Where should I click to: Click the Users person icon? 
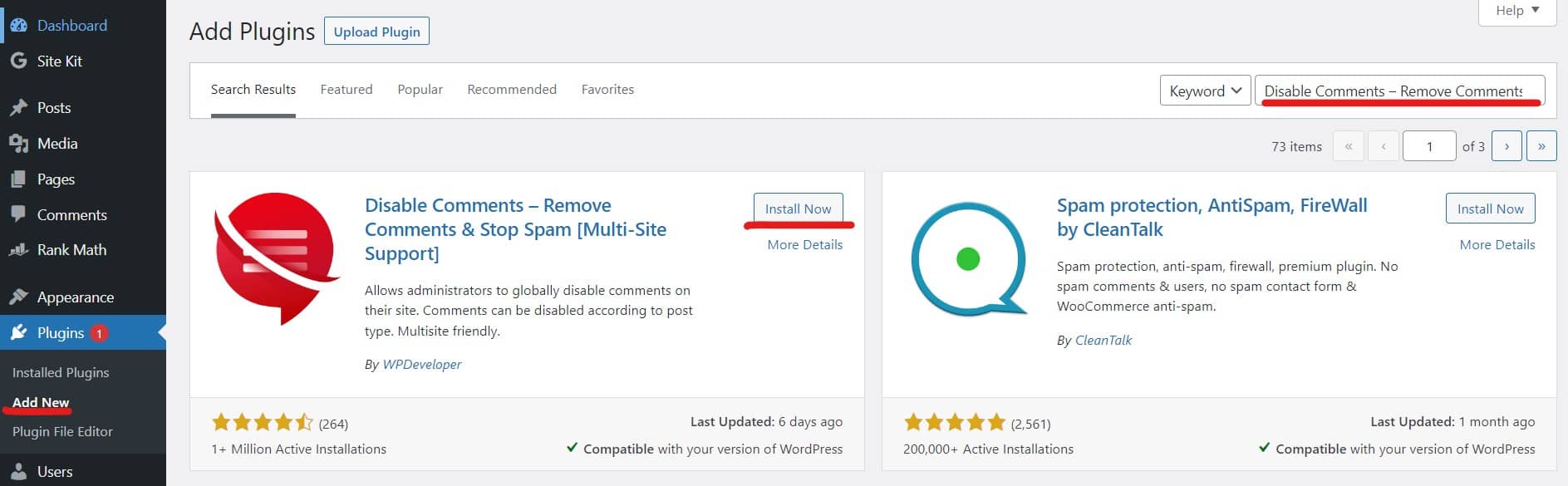(18, 472)
